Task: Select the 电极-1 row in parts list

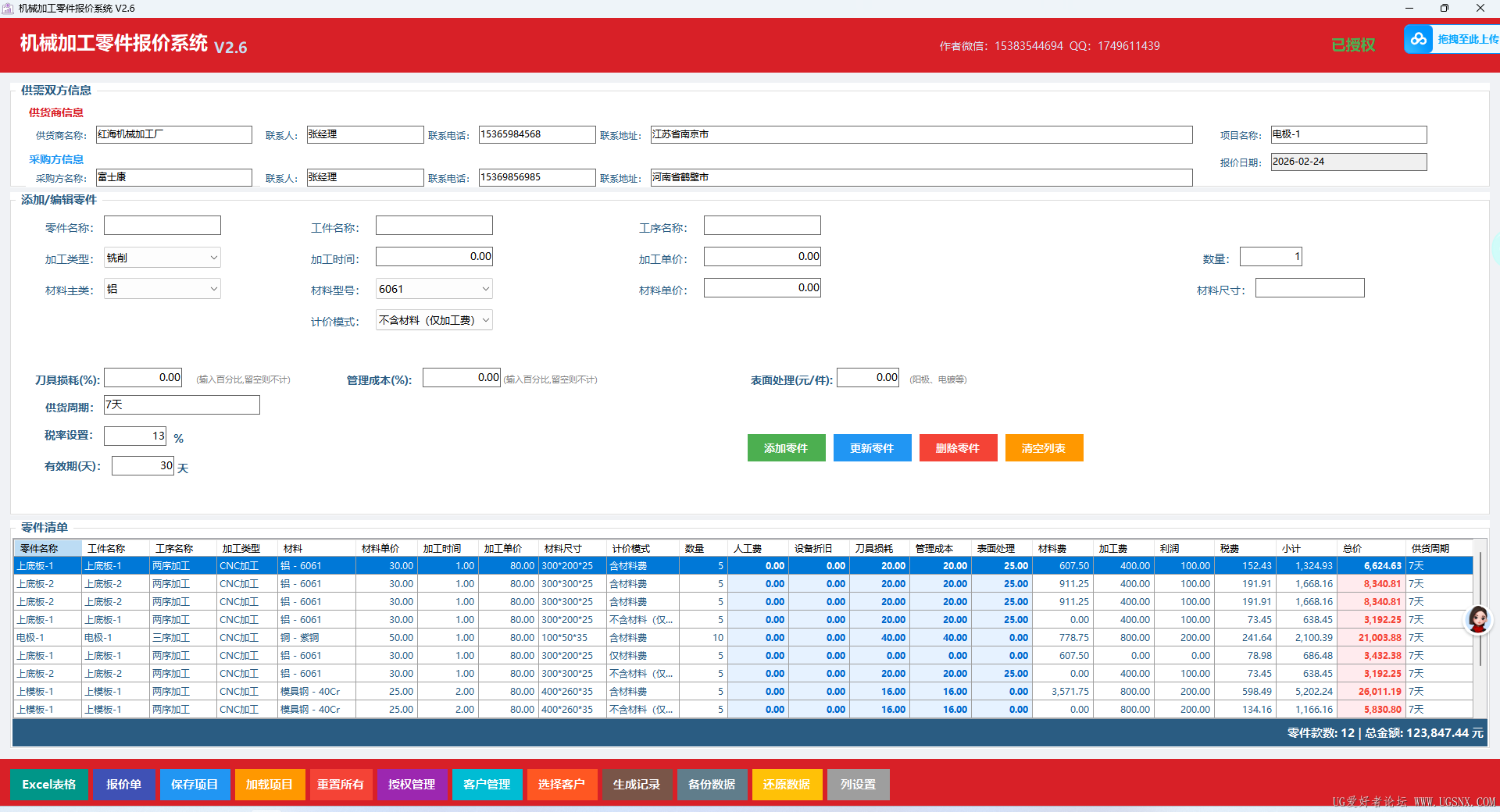Action: (47, 638)
